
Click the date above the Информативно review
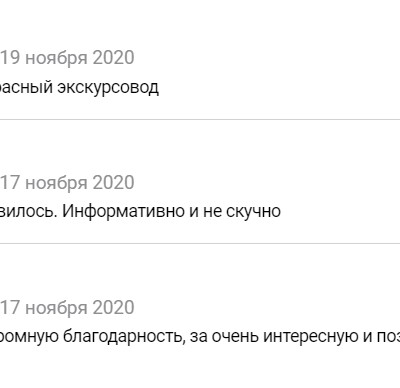pos(67,183)
